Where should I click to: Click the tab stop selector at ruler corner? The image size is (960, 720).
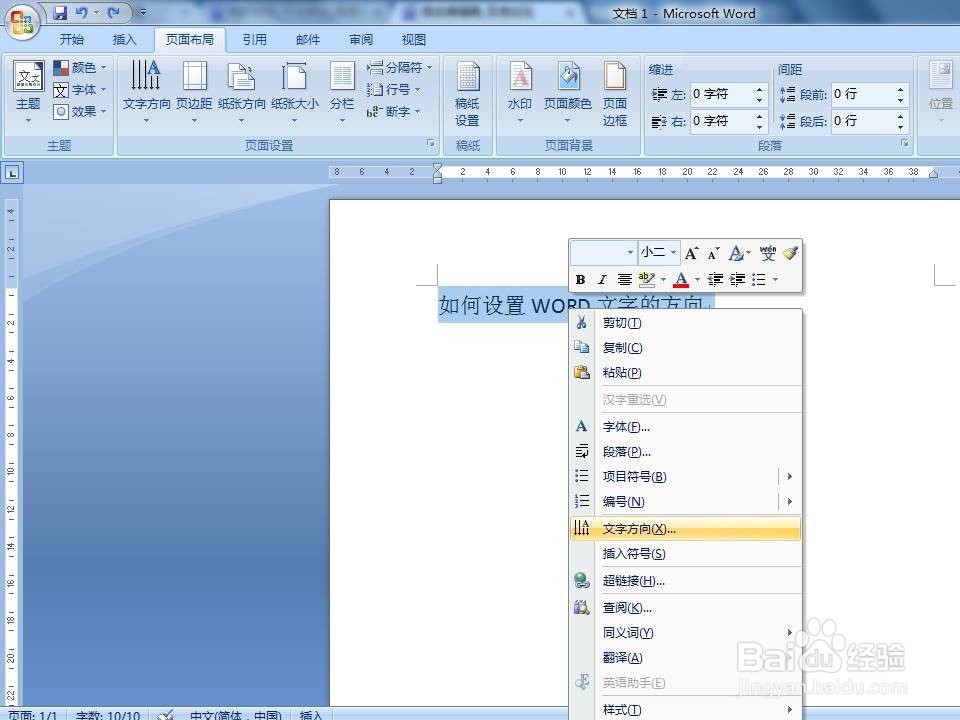[x=12, y=173]
